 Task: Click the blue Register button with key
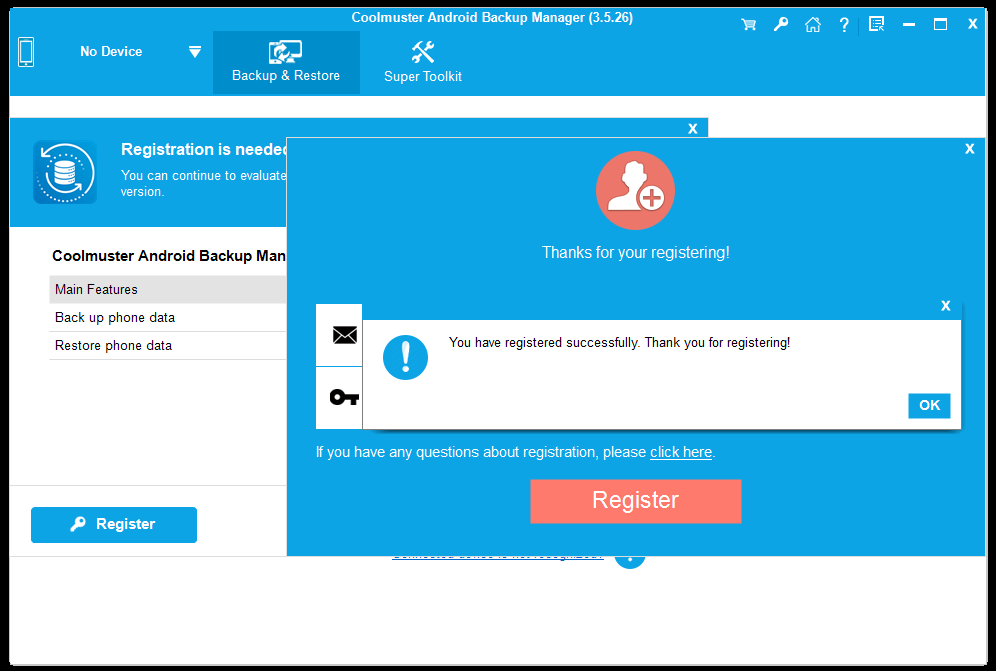pos(114,524)
